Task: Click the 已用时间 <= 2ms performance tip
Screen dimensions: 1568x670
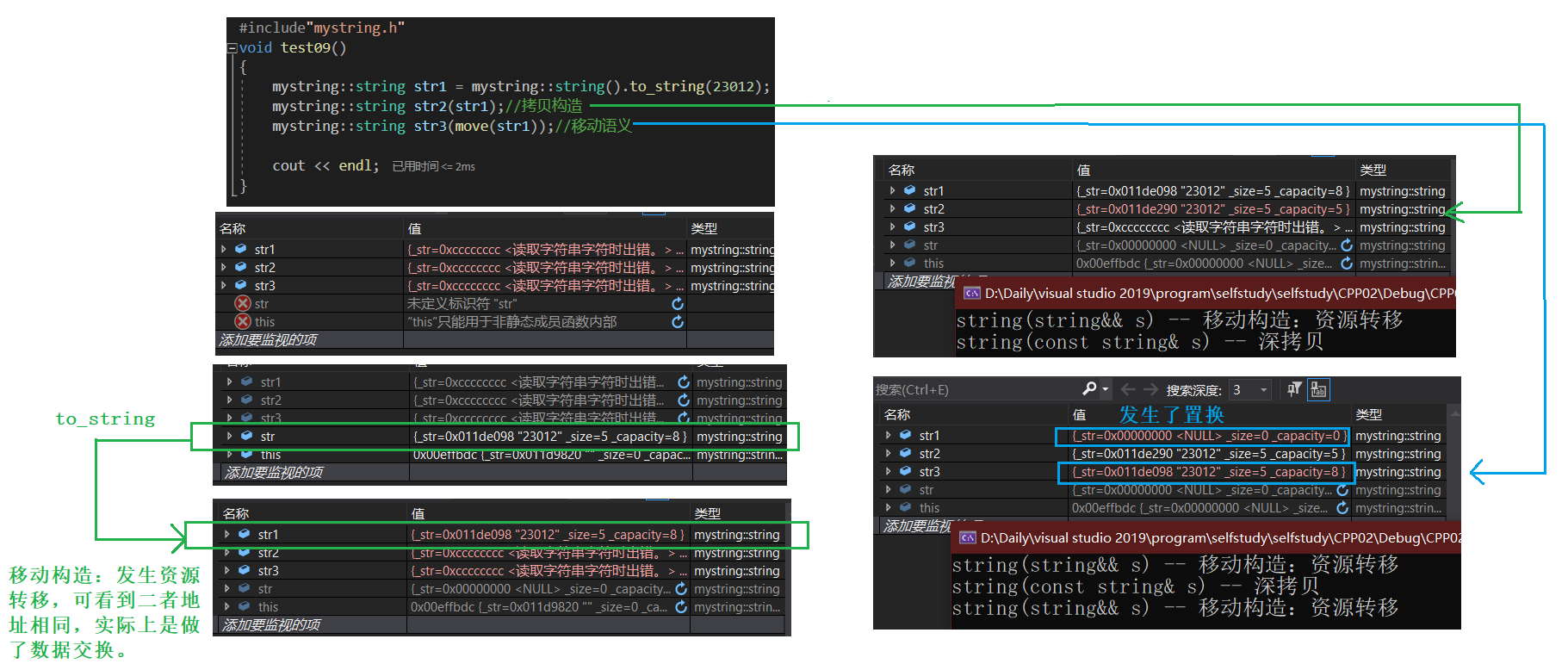Action: pyautogui.click(x=433, y=166)
